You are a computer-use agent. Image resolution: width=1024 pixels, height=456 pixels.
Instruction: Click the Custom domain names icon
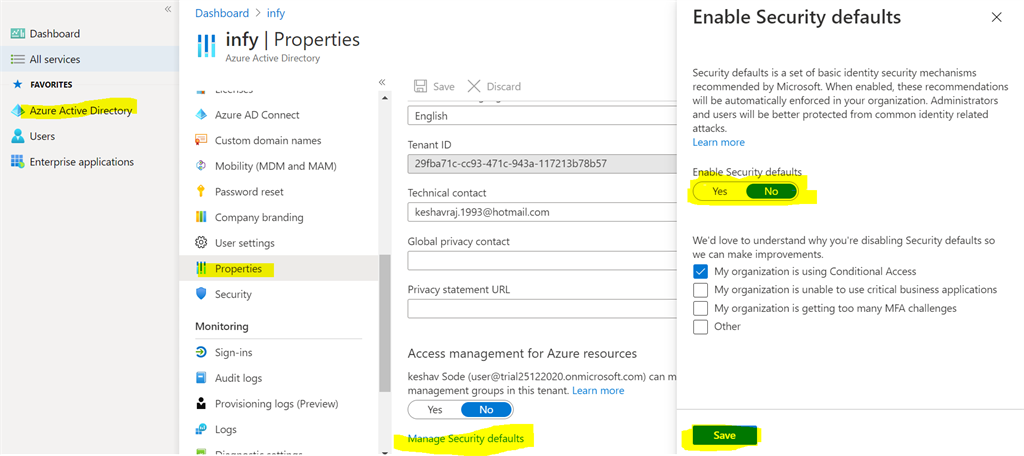point(201,140)
